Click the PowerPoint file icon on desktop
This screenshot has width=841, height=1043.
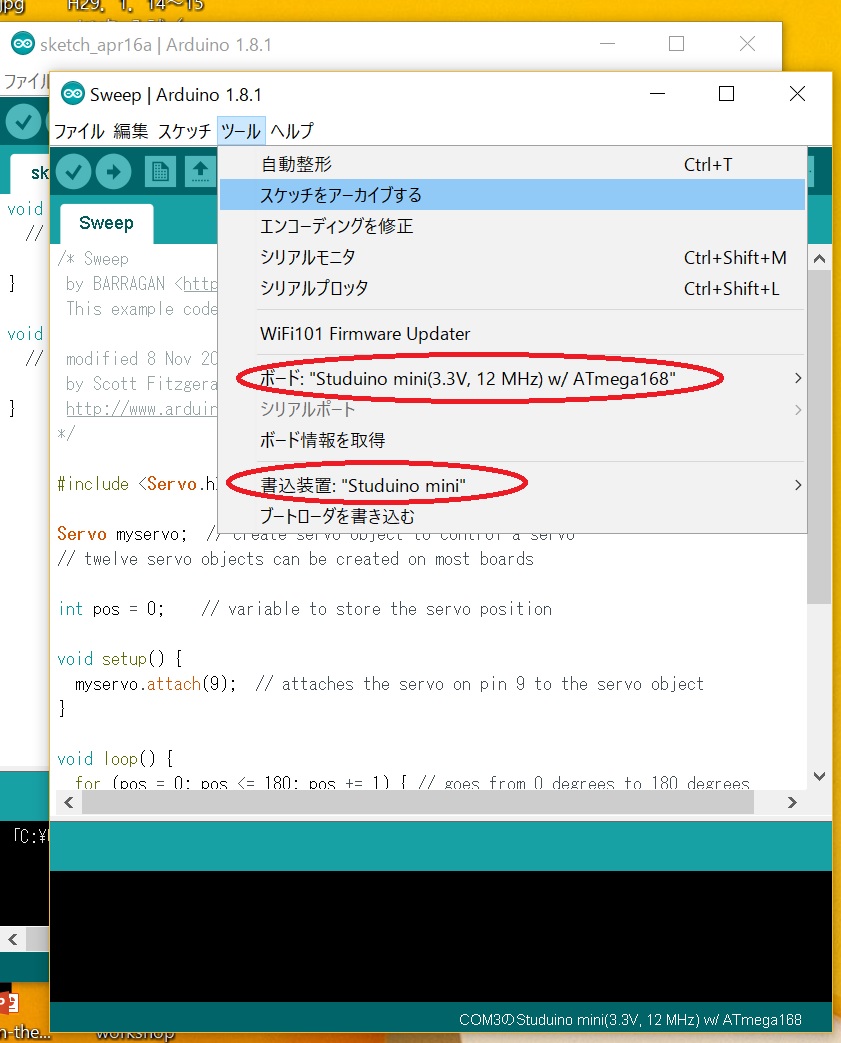coord(5,1002)
